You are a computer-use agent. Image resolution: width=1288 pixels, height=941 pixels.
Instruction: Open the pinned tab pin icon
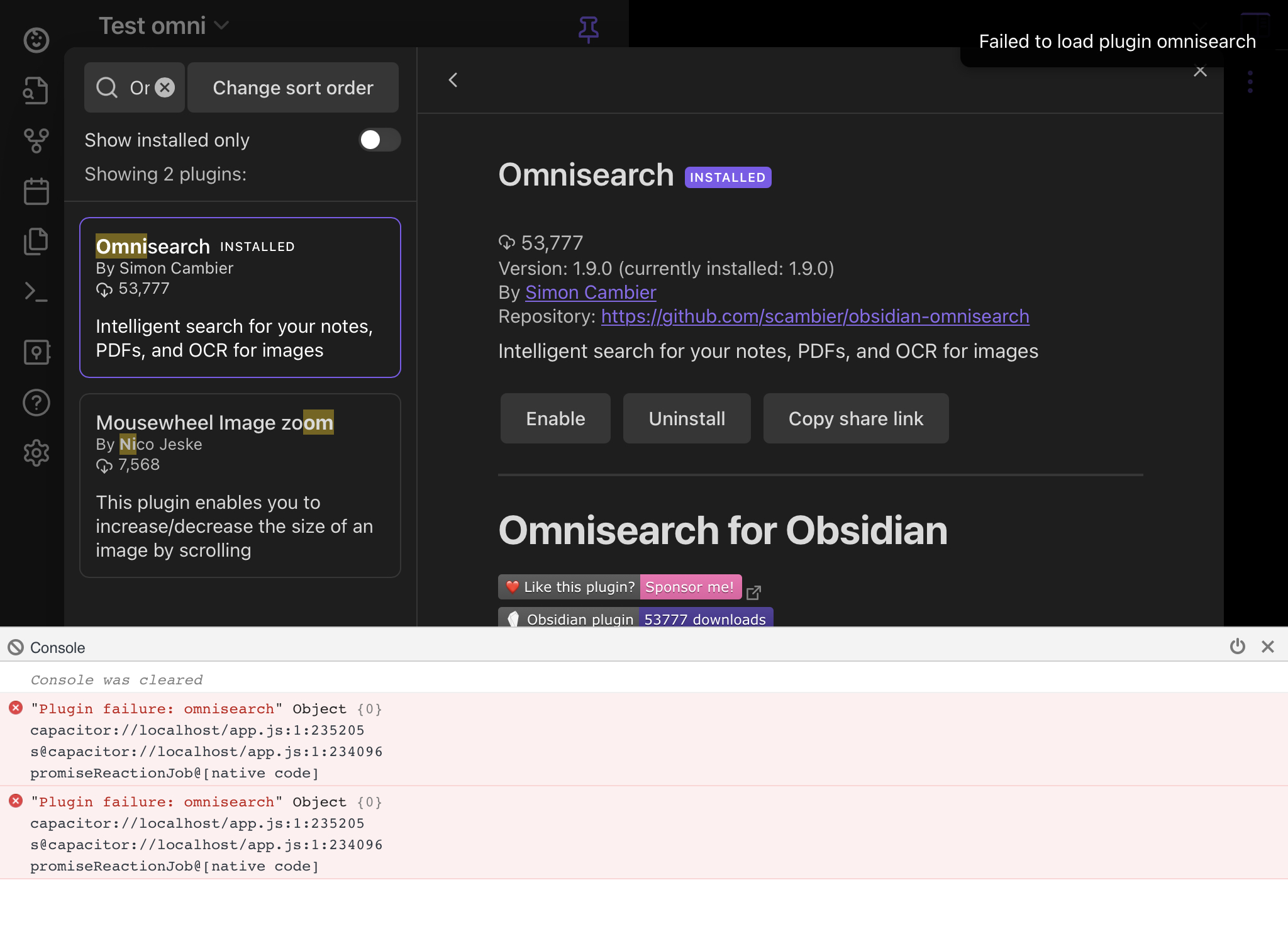pyautogui.click(x=587, y=30)
